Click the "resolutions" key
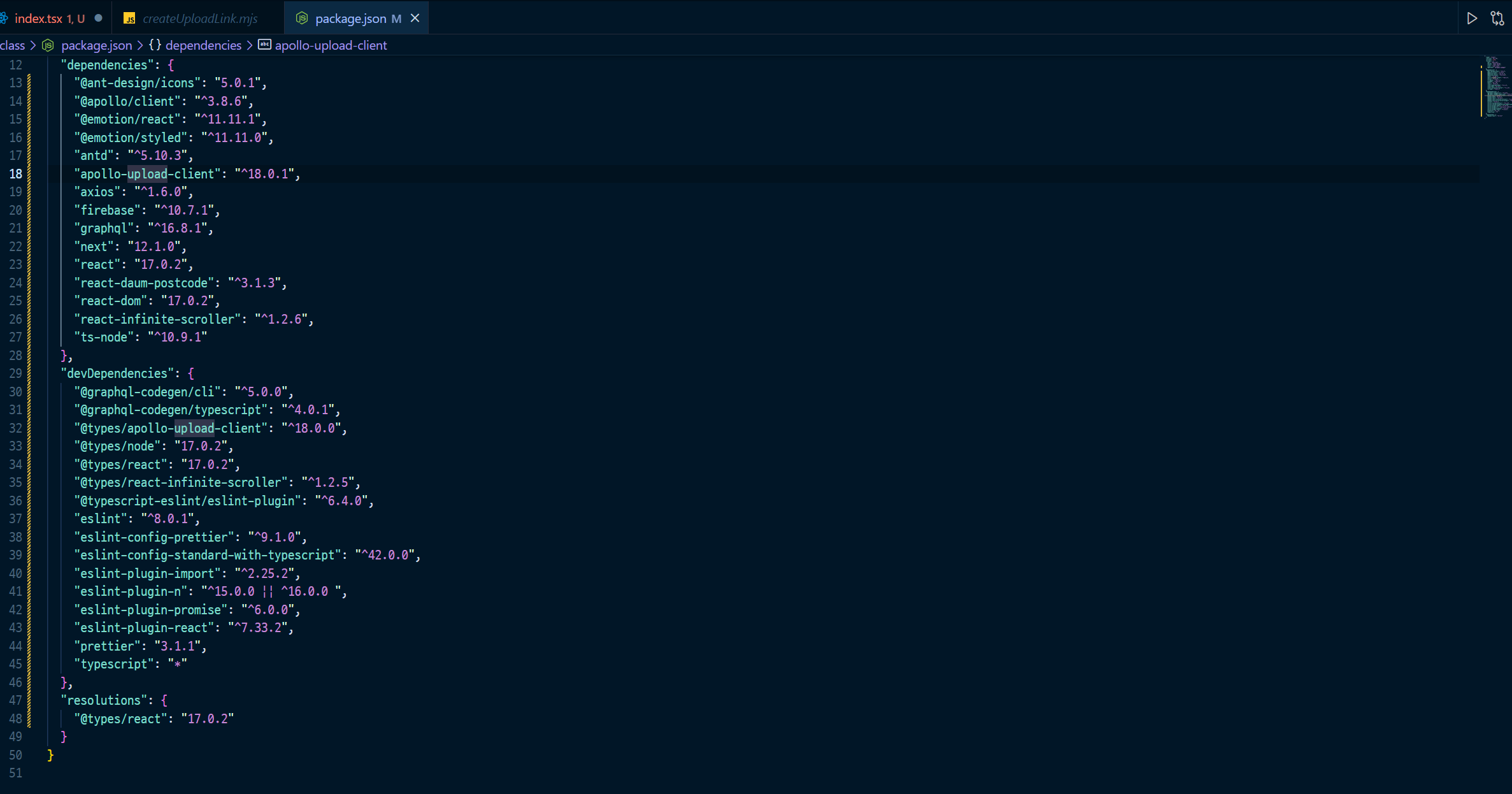Viewport: 1512px width, 794px height. pos(104,700)
